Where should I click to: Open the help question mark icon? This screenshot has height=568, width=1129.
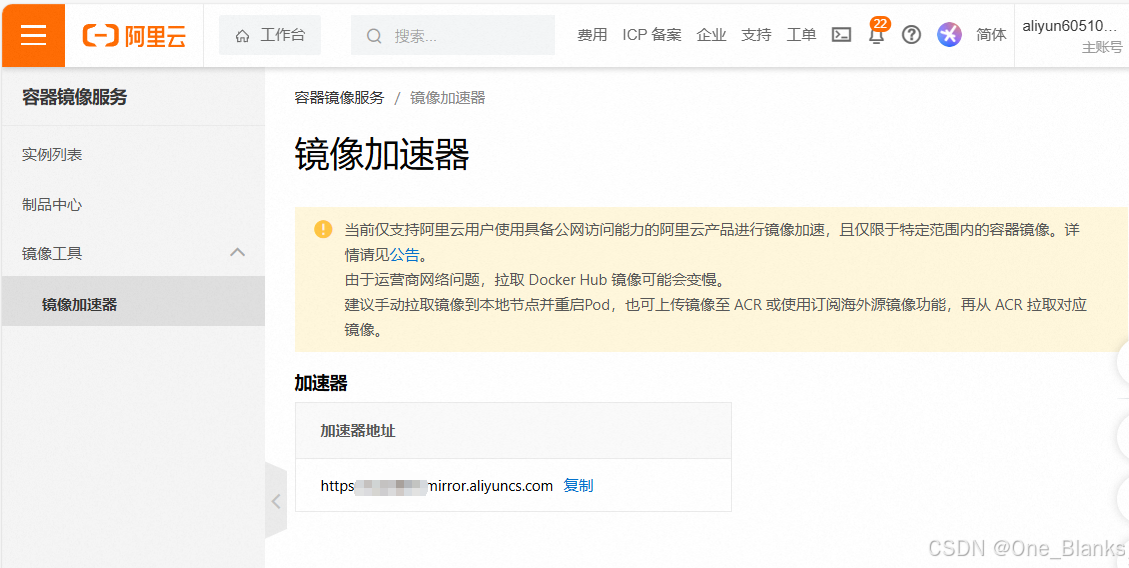[912, 35]
